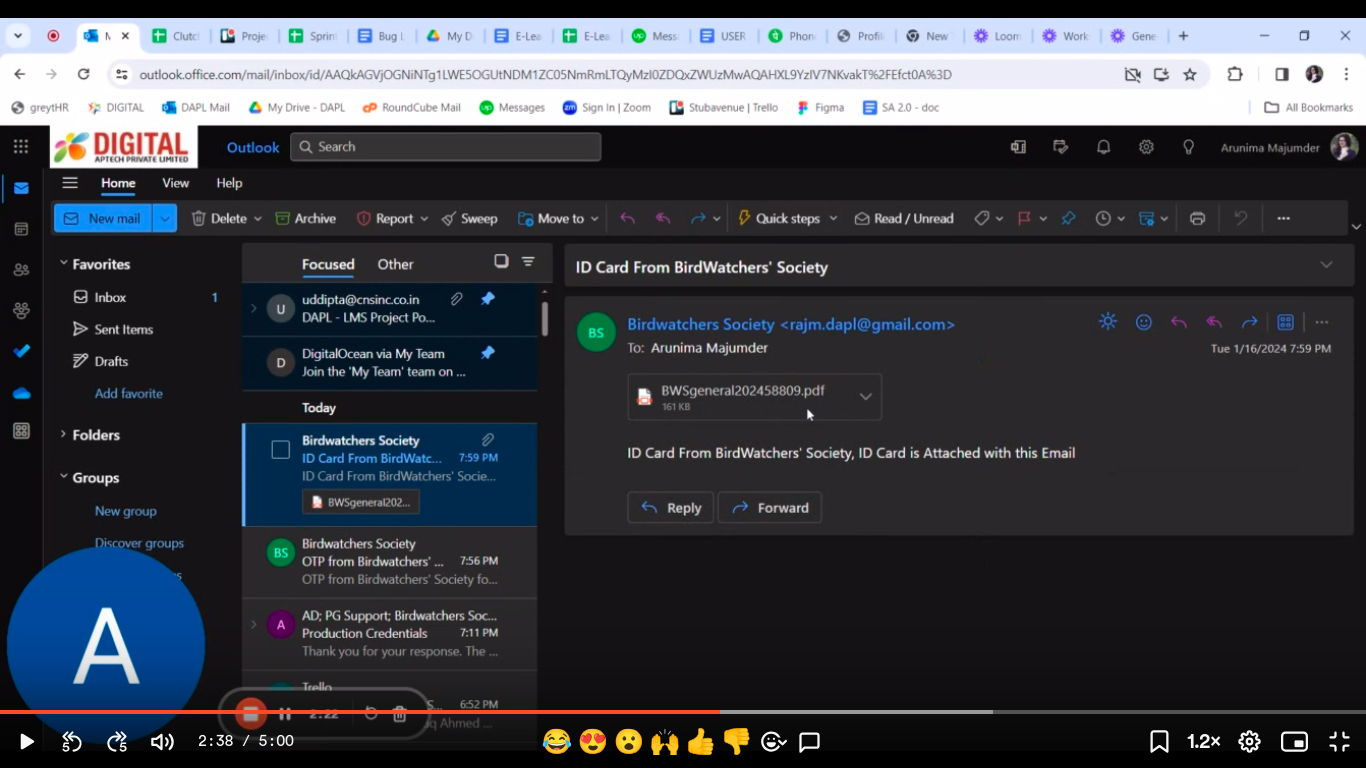Collapse the Favorites section
The image size is (1366, 768).
(64, 264)
